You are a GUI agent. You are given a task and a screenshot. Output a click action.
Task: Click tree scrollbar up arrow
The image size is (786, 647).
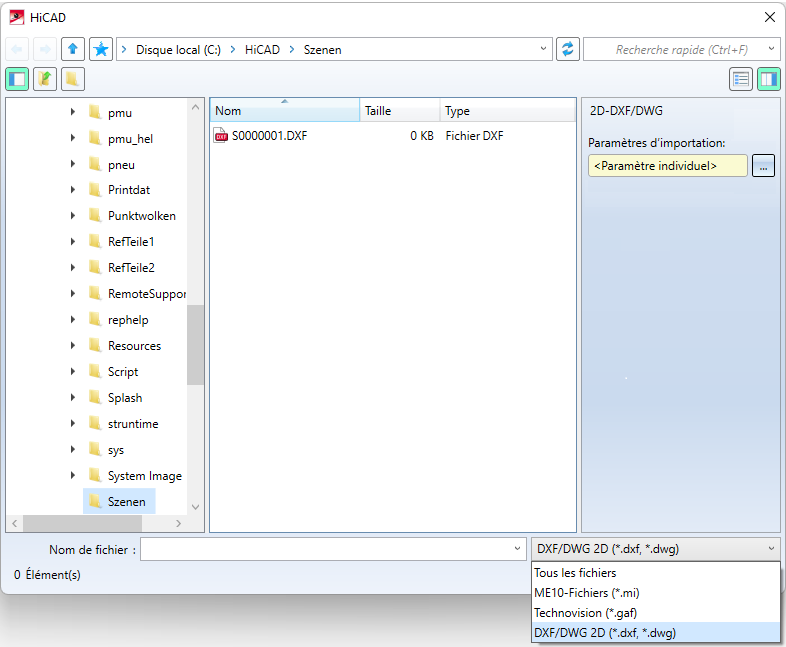click(195, 107)
